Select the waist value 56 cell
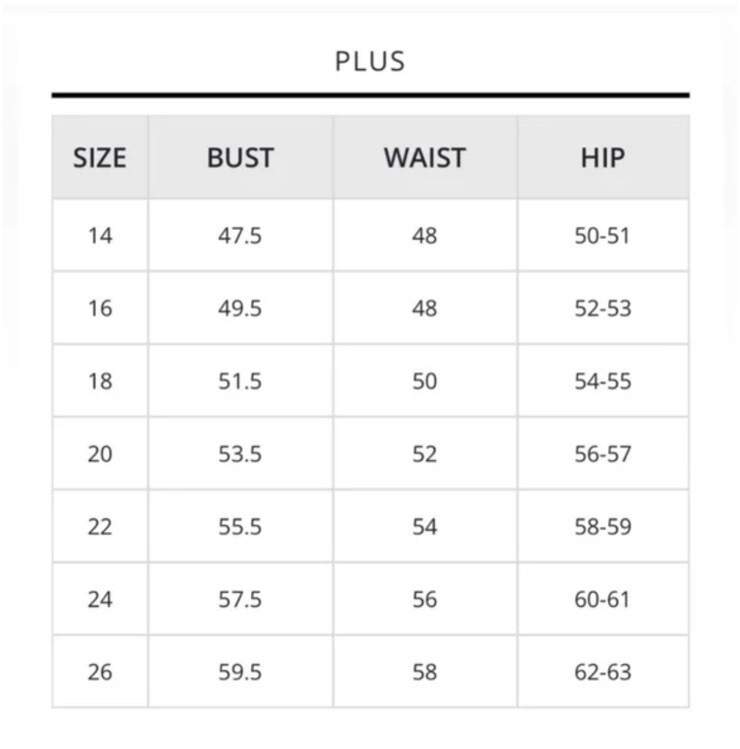740x749 pixels. pyautogui.click(x=425, y=599)
